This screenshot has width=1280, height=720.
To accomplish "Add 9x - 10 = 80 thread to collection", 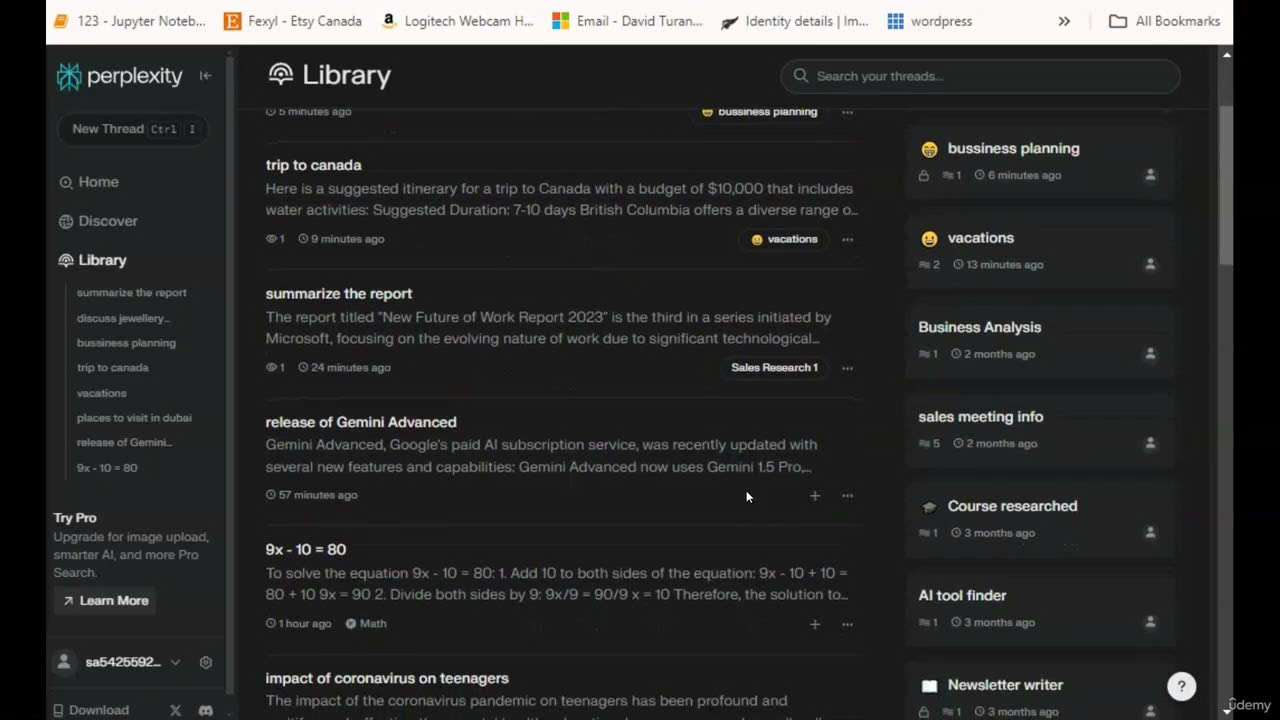I will point(815,624).
